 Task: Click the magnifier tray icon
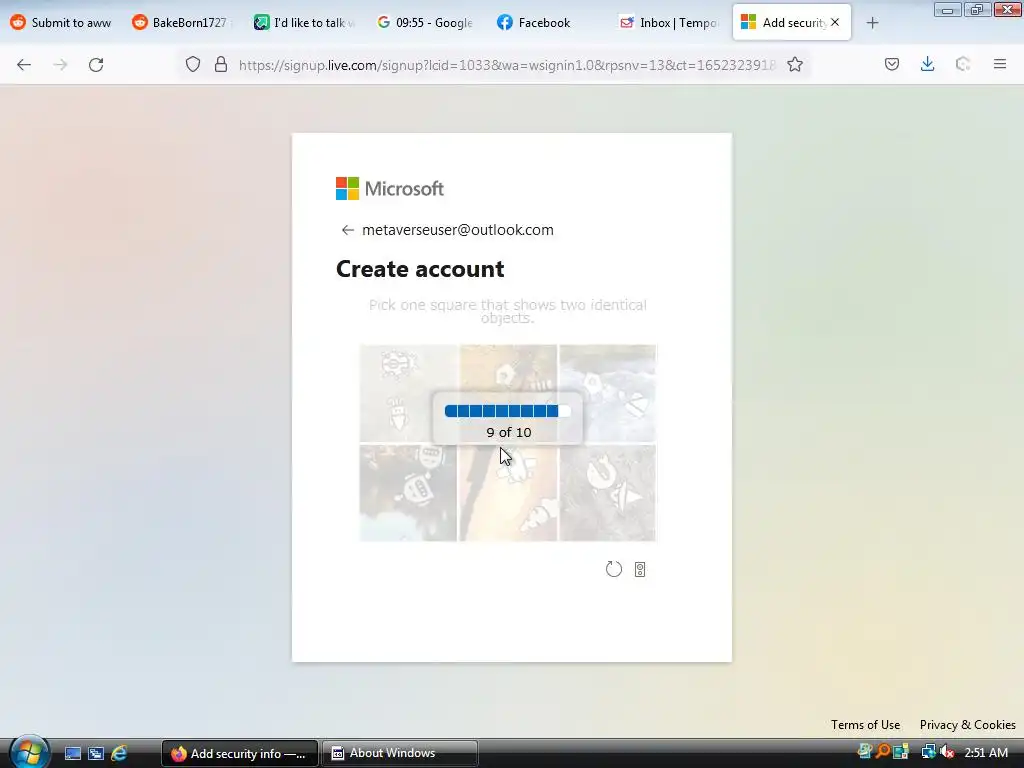883,752
